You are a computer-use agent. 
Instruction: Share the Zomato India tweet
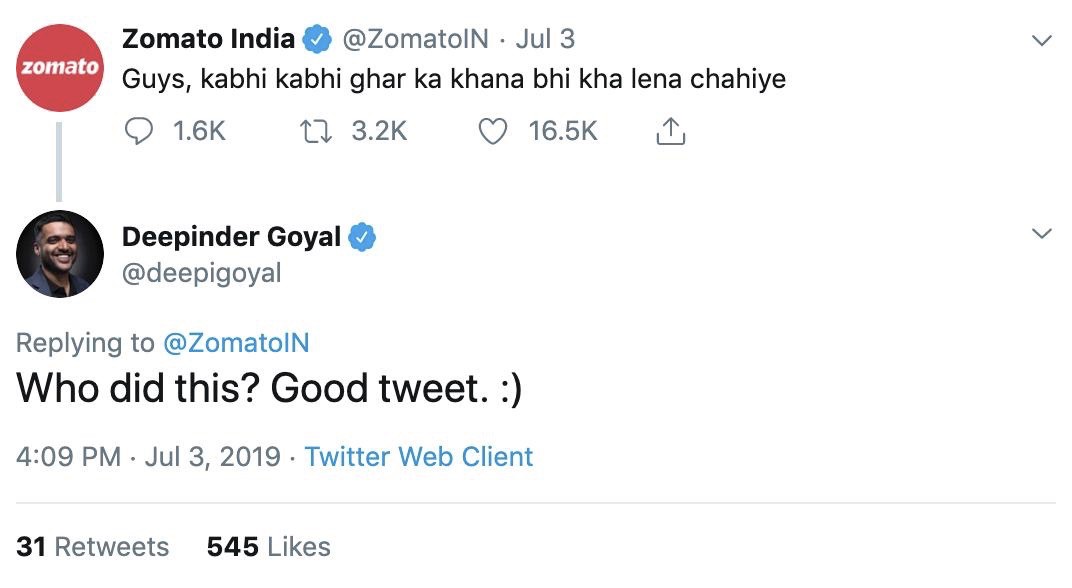click(x=670, y=131)
